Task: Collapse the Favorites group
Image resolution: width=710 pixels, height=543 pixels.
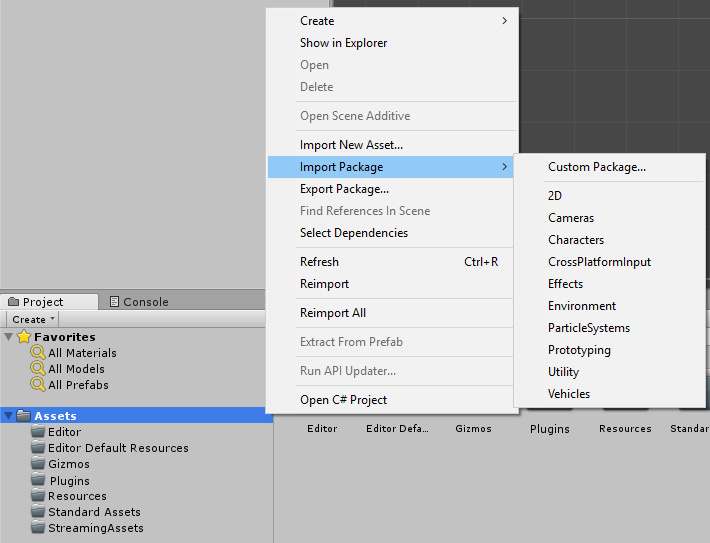Action: pyautogui.click(x=9, y=337)
